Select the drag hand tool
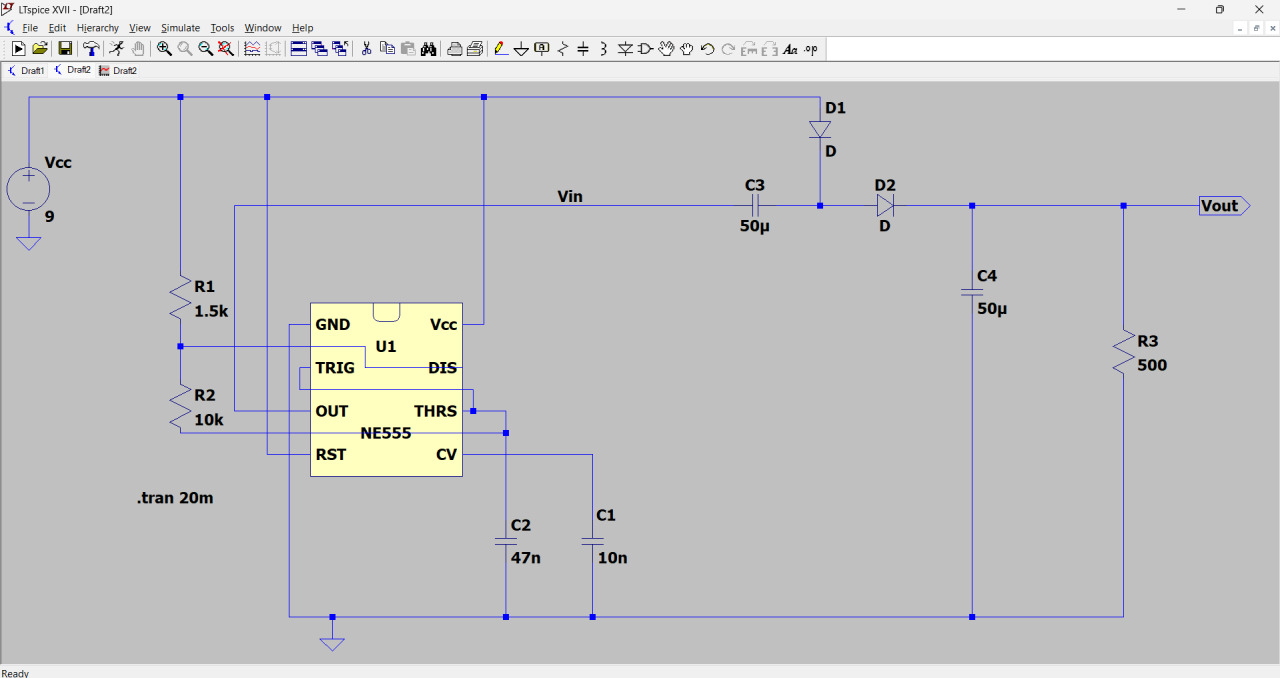This screenshot has width=1280, height=678. [686, 48]
